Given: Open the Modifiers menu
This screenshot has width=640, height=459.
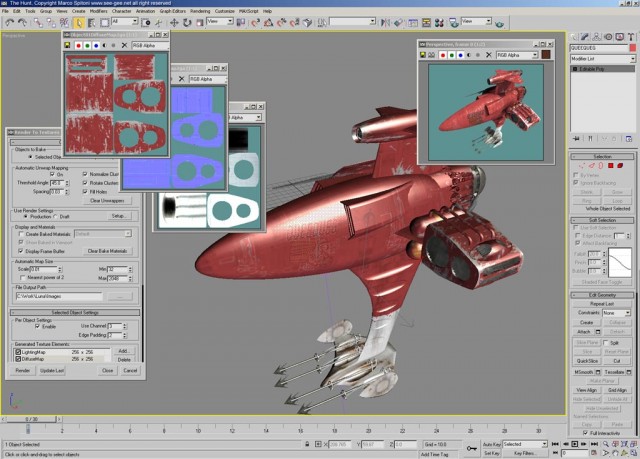Looking at the screenshot, I should (98, 11).
